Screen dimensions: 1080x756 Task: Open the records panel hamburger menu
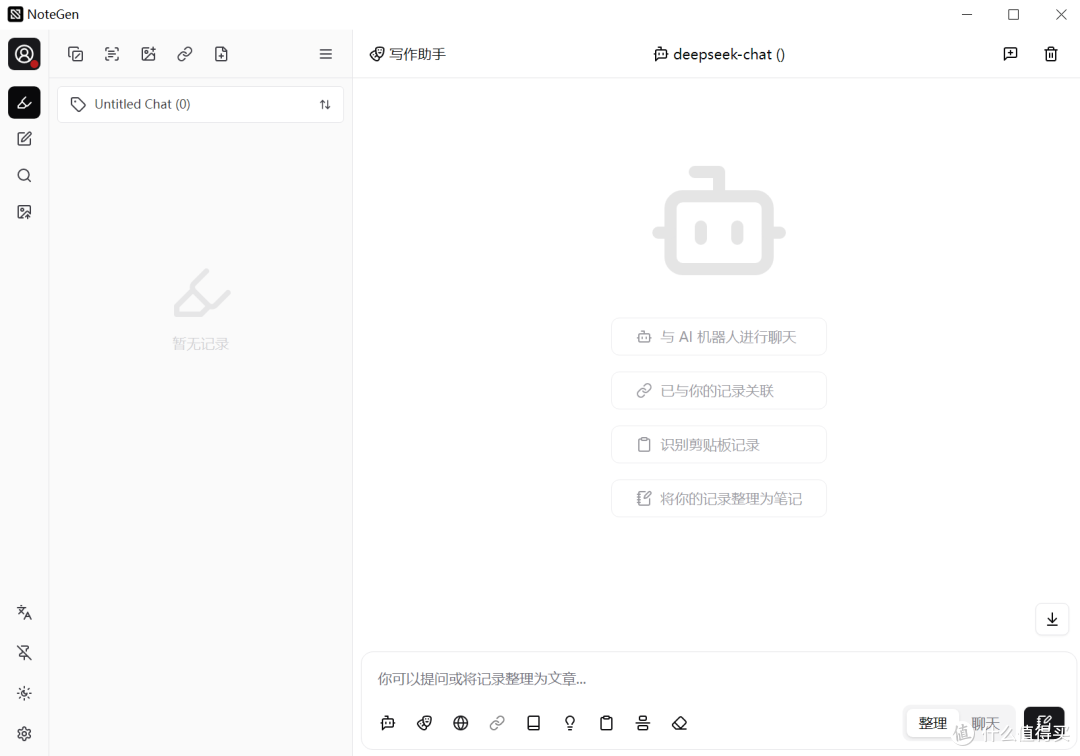coord(325,54)
